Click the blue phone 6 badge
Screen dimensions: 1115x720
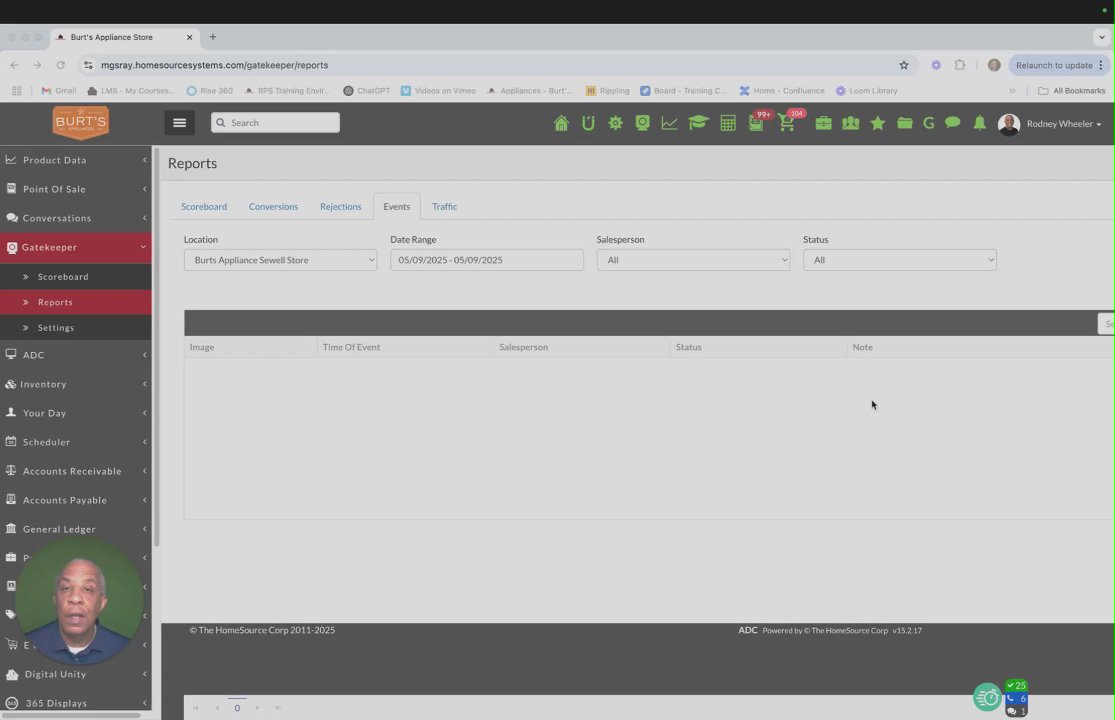pos(1016,699)
